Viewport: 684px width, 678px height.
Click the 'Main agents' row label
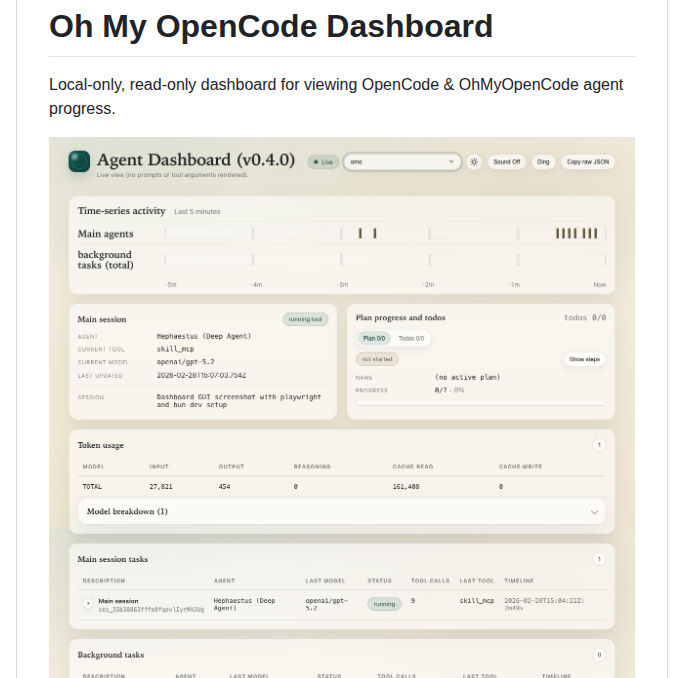click(x=105, y=234)
